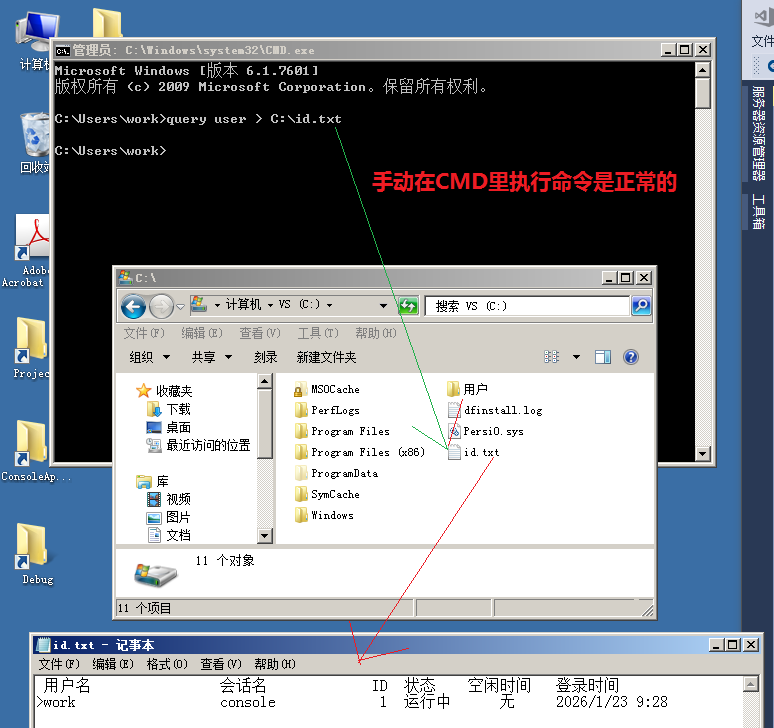The image size is (774, 728).
Task: Click navigation pane scrollbar down arrow
Action: point(265,536)
